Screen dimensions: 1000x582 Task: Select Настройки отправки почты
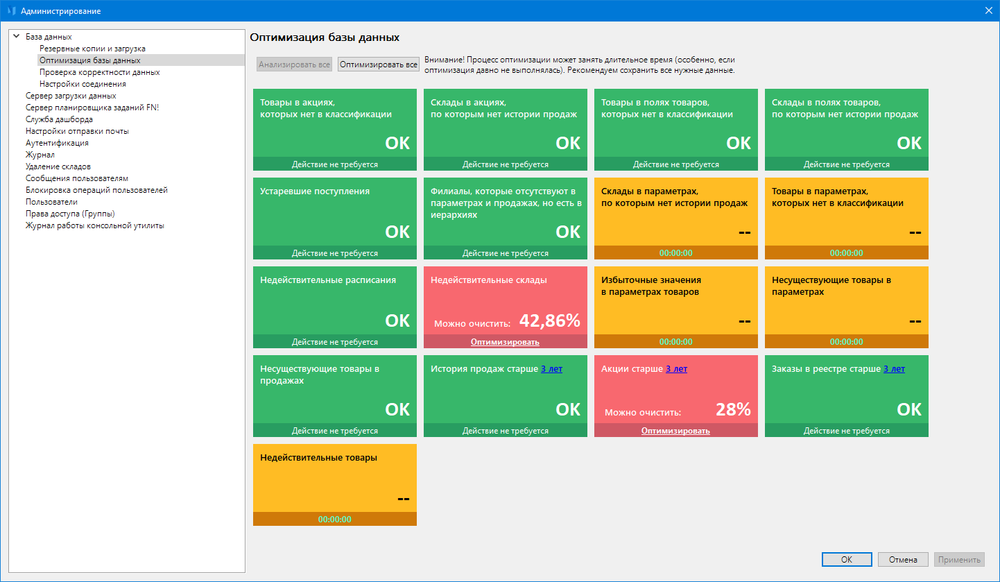pyautogui.click(x=76, y=131)
